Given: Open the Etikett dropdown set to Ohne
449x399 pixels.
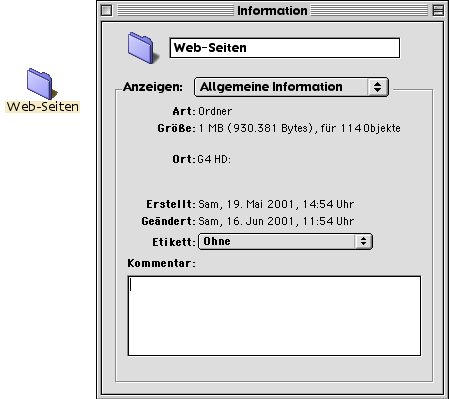Looking at the screenshot, I should pyautogui.click(x=285, y=241).
